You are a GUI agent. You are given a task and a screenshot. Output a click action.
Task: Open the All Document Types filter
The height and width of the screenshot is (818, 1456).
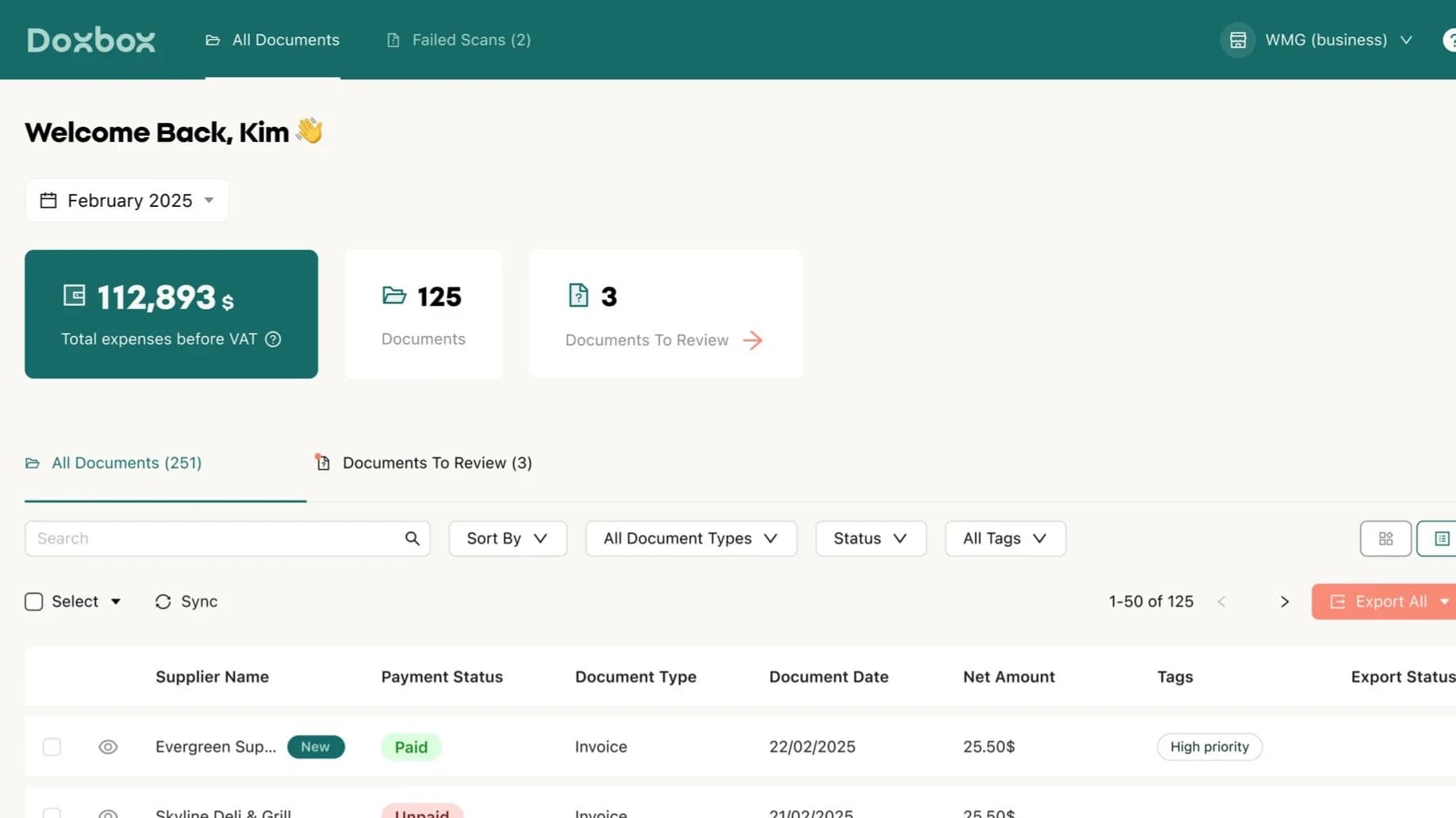coord(690,538)
